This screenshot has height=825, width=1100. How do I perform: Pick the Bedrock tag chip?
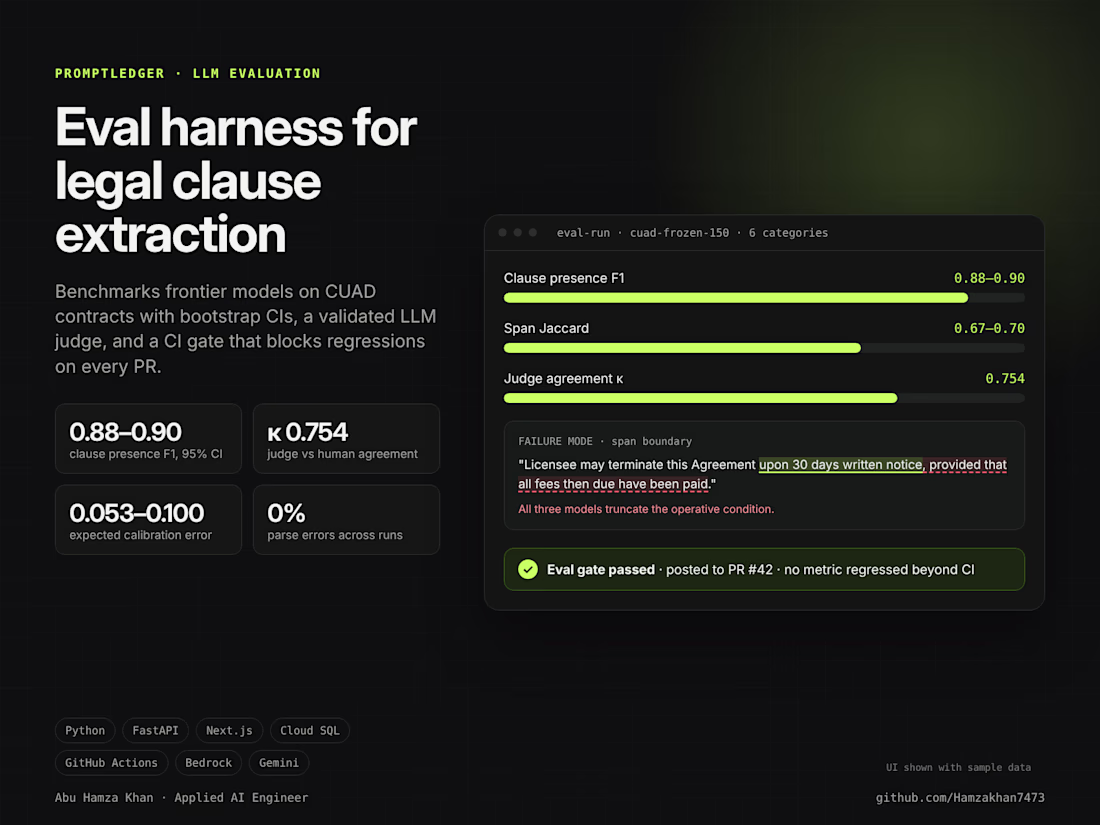coord(208,763)
